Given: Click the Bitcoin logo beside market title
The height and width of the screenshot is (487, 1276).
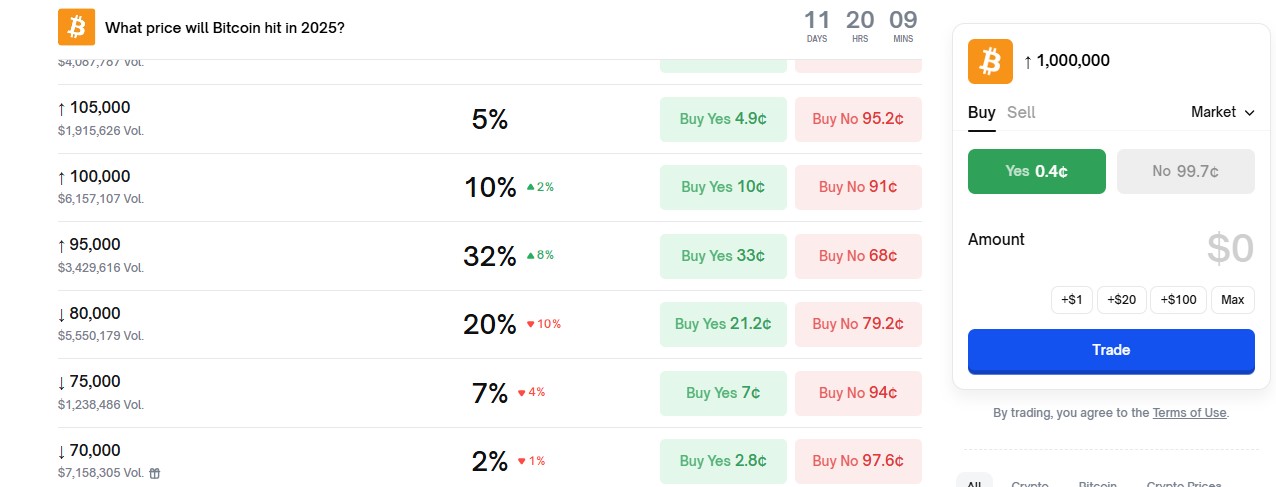Looking at the screenshot, I should point(76,27).
